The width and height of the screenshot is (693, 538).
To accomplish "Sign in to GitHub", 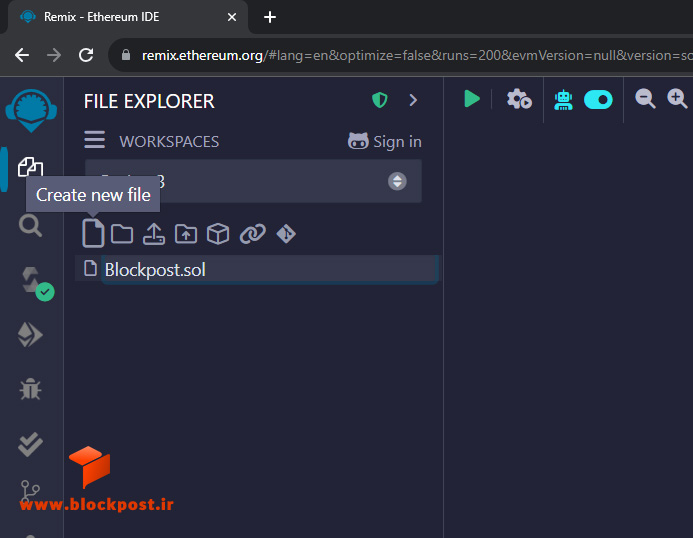I will 385,141.
